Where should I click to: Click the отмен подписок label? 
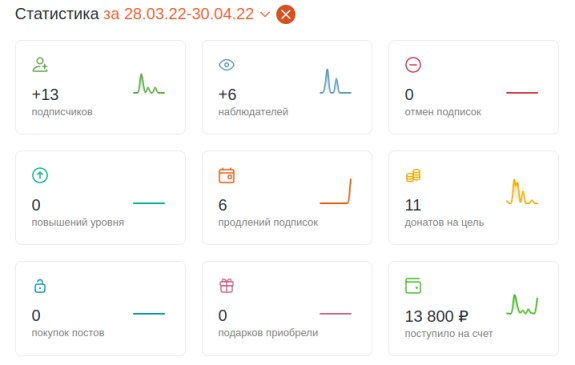pos(443,112)
